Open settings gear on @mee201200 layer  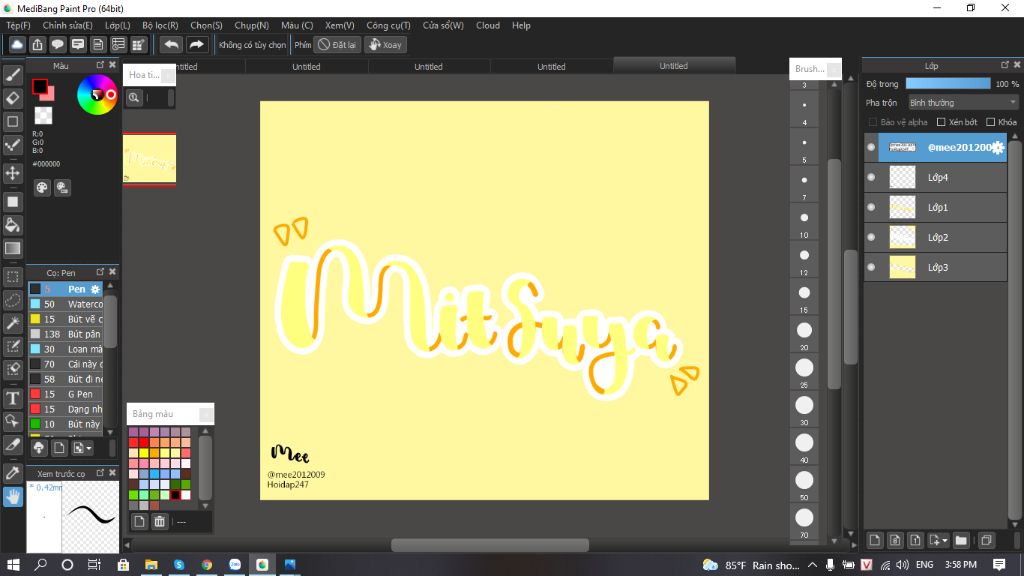997,148
